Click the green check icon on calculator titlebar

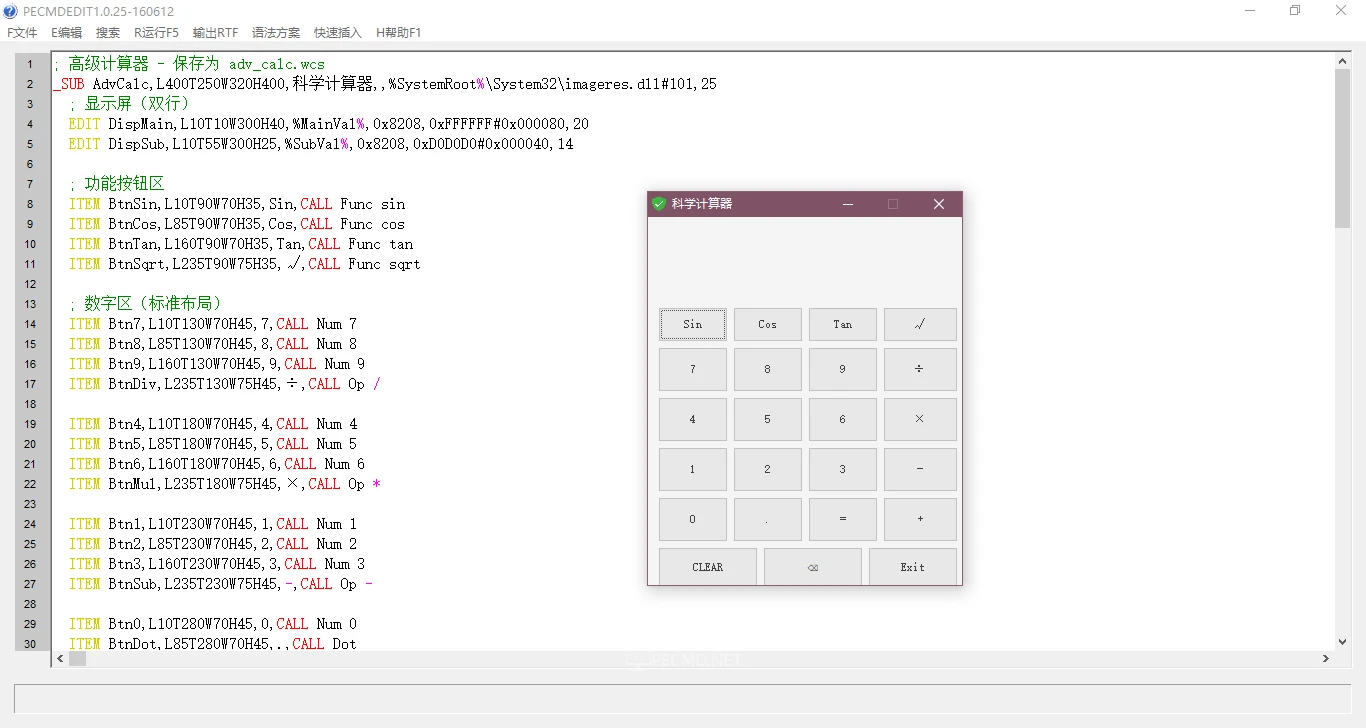pos(659,203)
